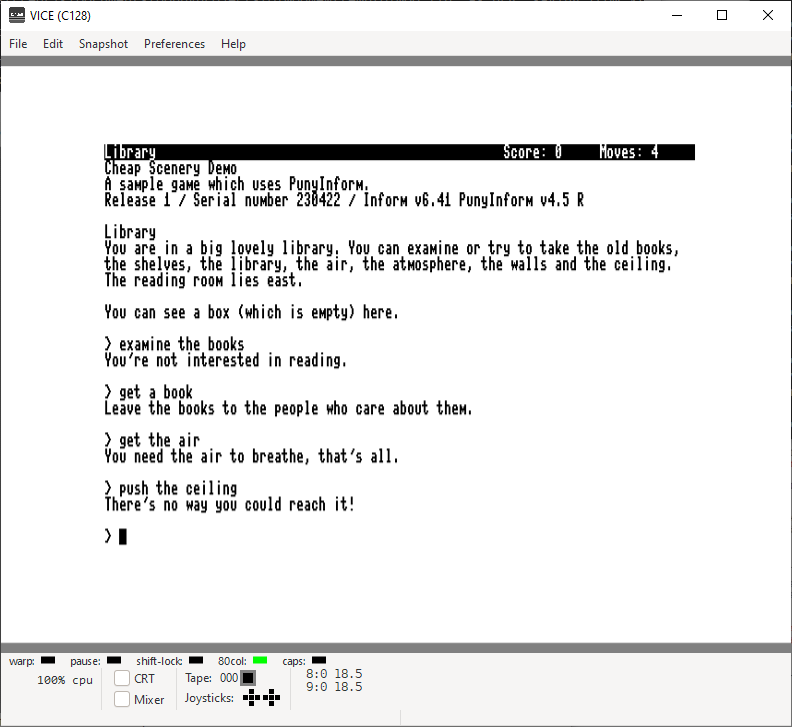Open the Preferences menu
Screen dimensions: 792x727
174,44
